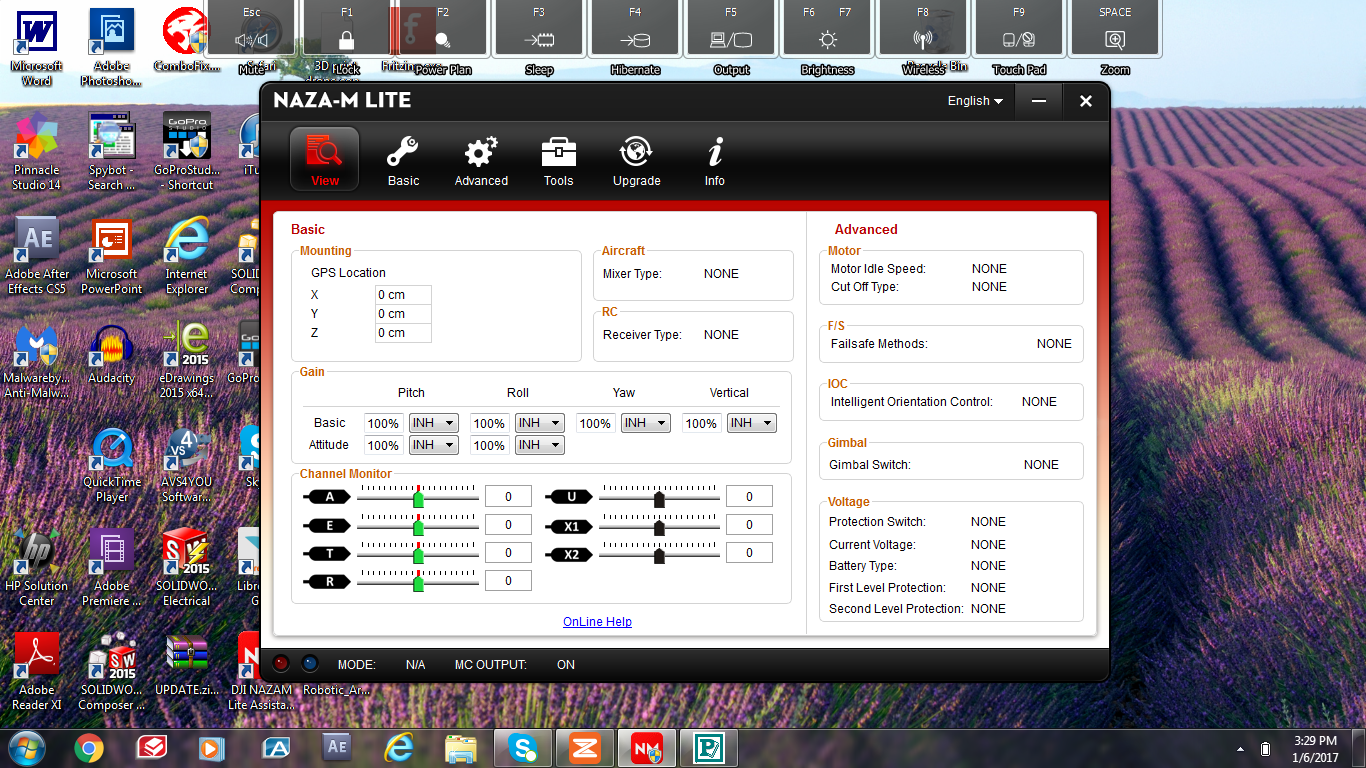Open the Info tab
Screen dimensions: 1366x768
[x=714, y=160]
